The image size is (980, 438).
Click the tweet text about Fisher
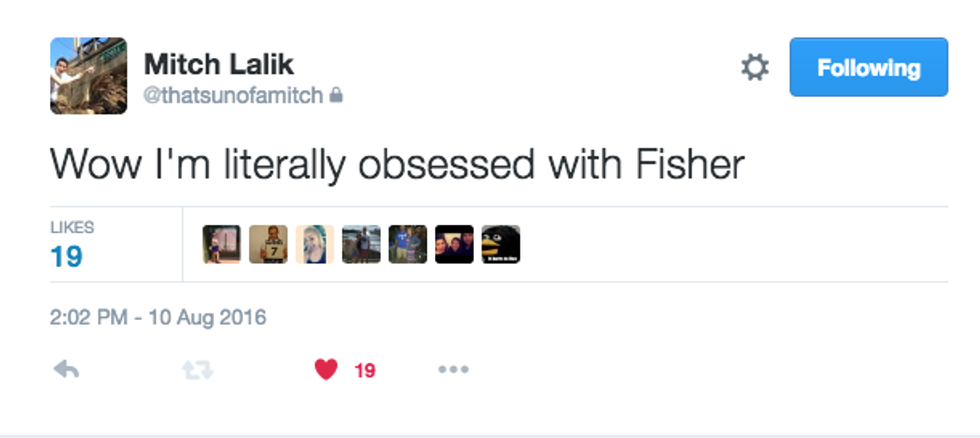coord(397,165)
